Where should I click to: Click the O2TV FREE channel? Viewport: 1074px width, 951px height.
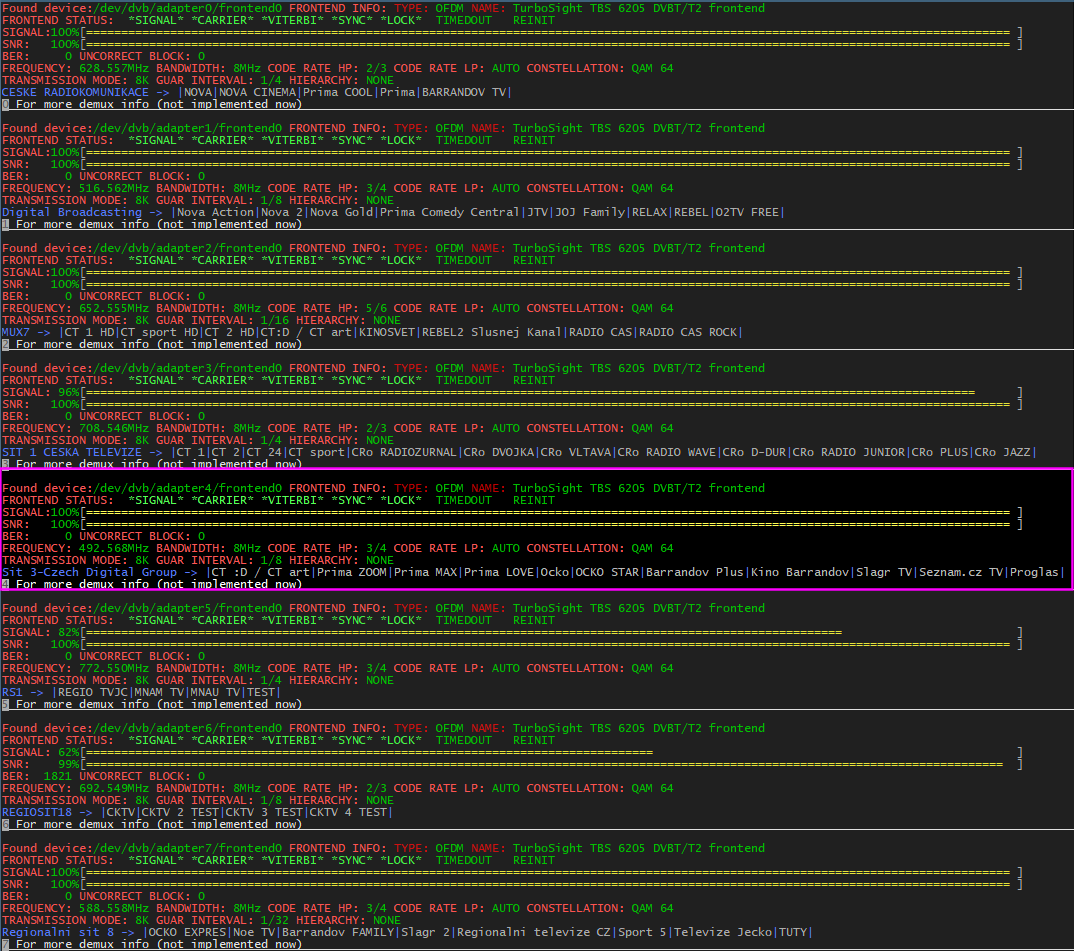click(747, 212)
